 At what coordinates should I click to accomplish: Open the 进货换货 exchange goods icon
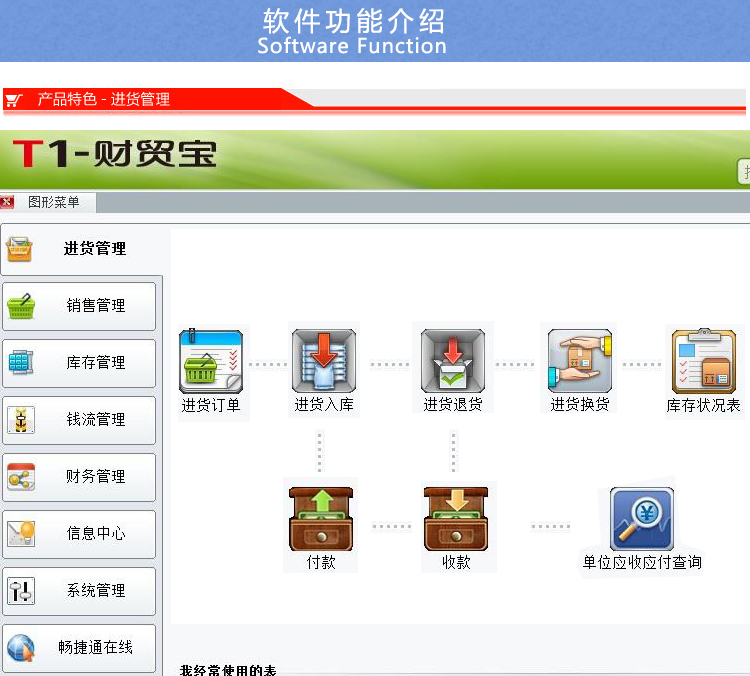point(580,360)
